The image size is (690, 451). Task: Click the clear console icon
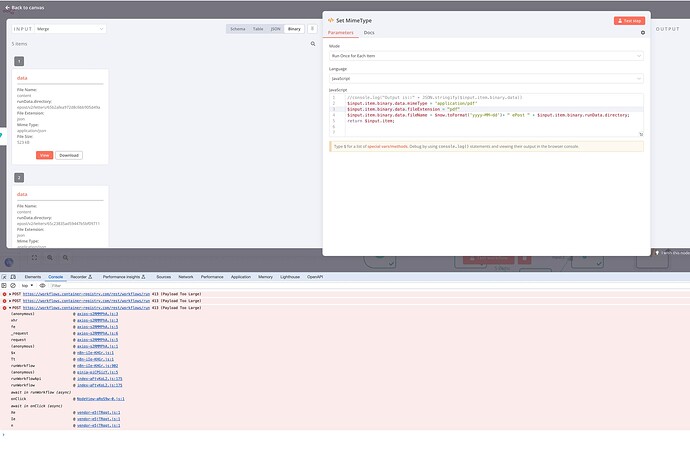[x=15, y=285]
